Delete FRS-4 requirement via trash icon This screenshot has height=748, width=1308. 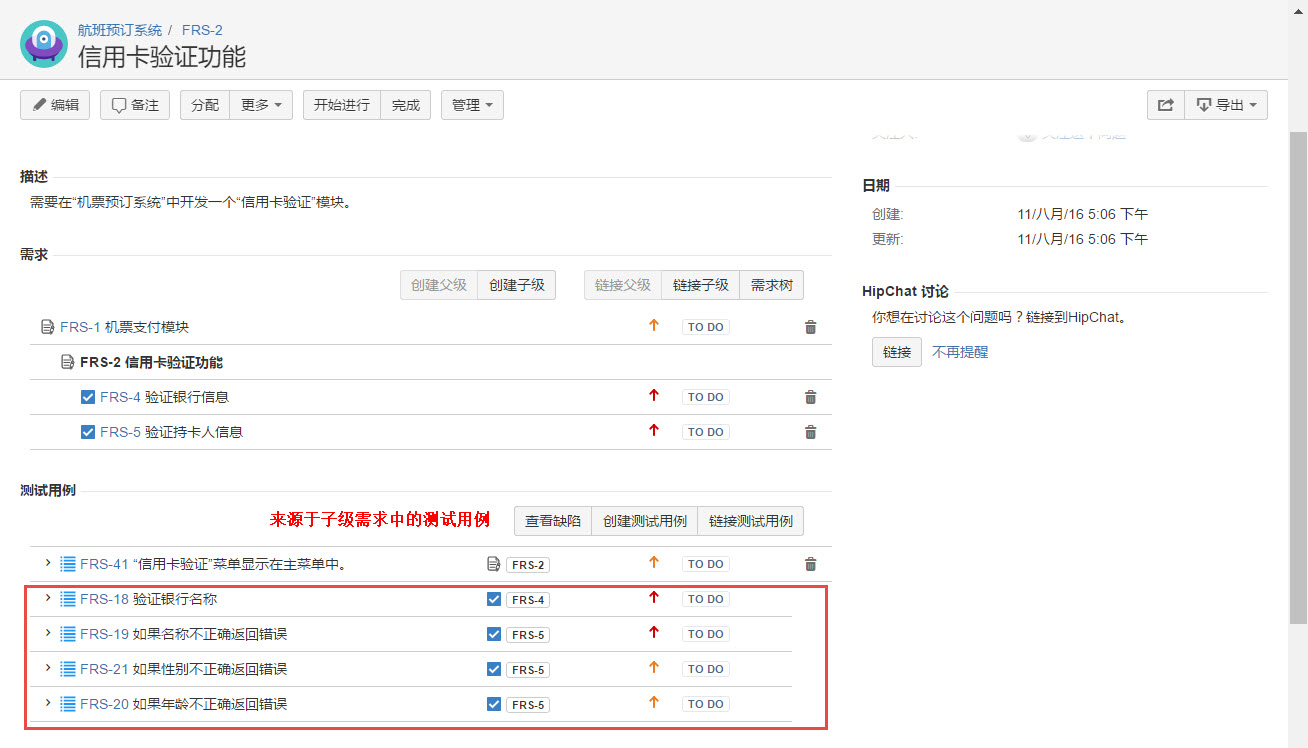(x=810, y=397)
